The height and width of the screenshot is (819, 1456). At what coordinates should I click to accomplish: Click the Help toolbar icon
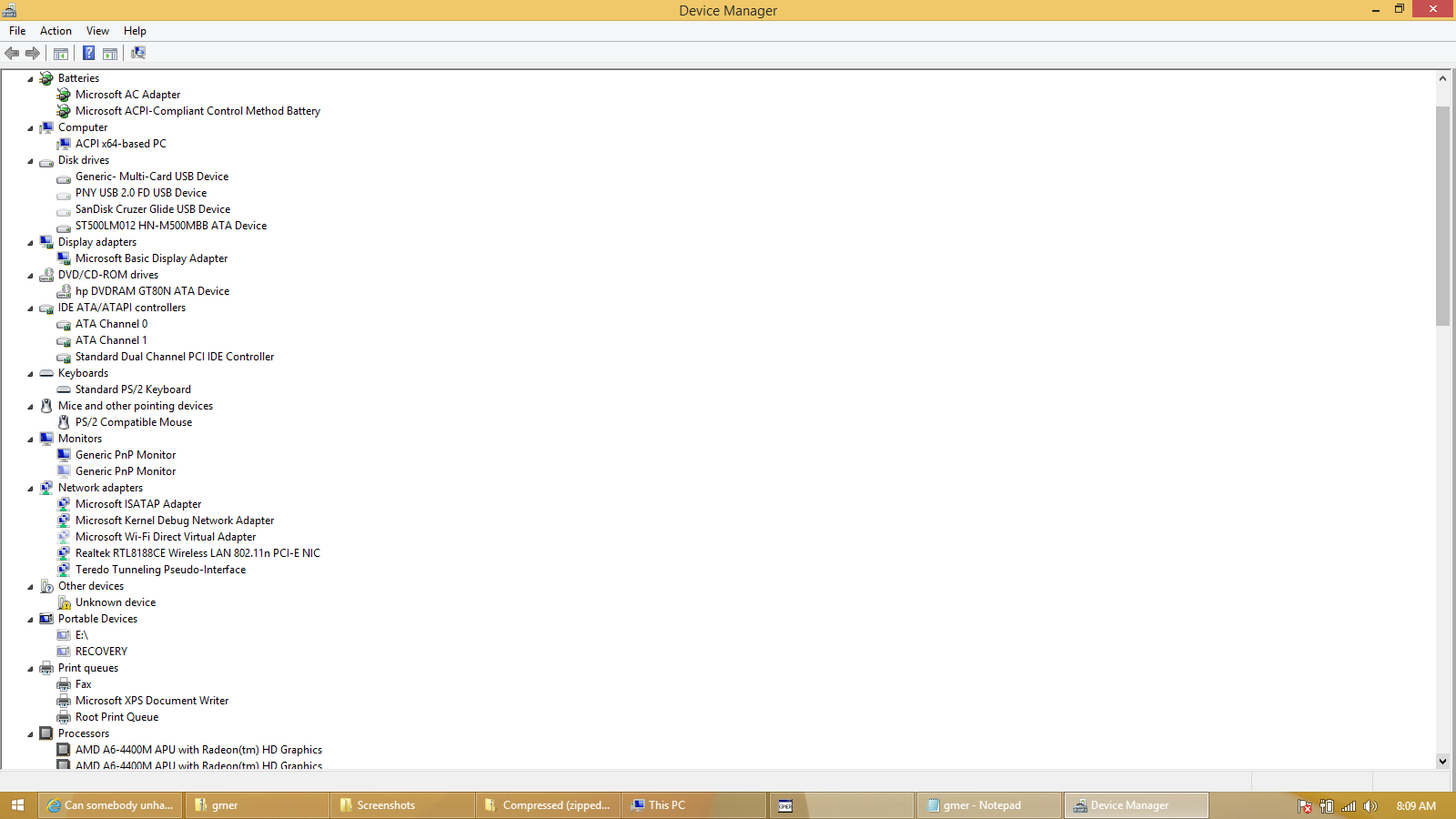click(x=88, y=53)
